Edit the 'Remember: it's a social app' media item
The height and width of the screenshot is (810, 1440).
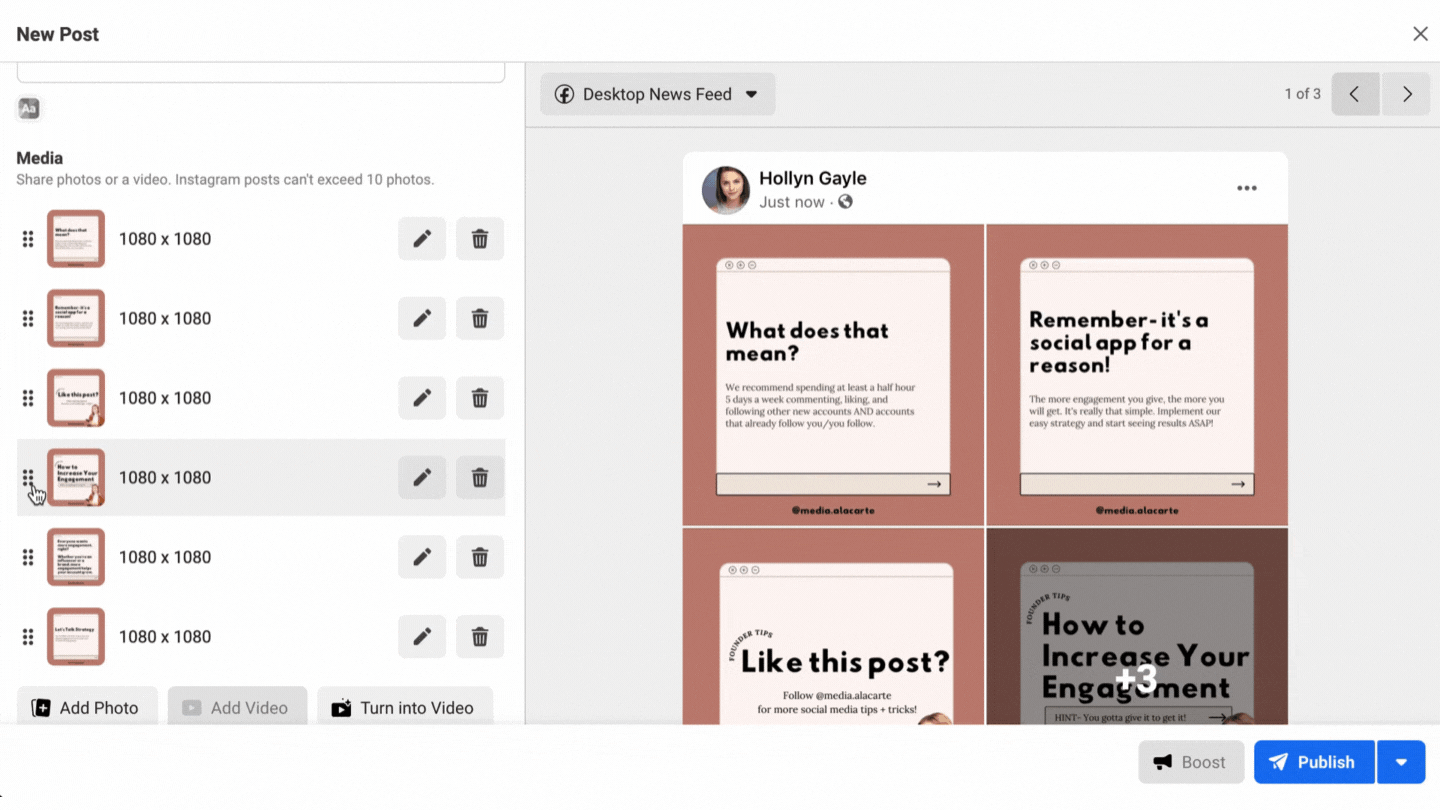click(422, 318)
